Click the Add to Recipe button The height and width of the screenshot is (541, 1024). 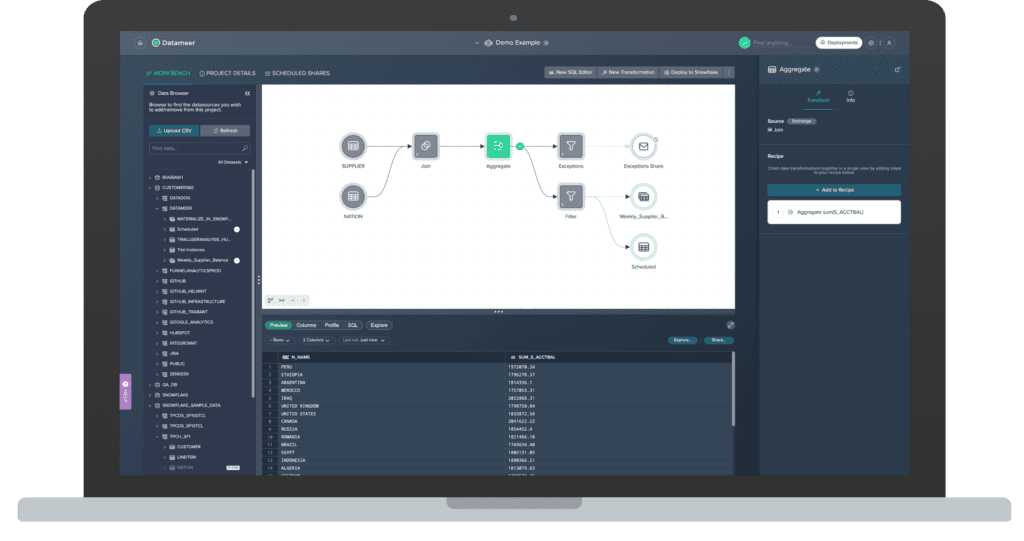(x=833, y=190)
